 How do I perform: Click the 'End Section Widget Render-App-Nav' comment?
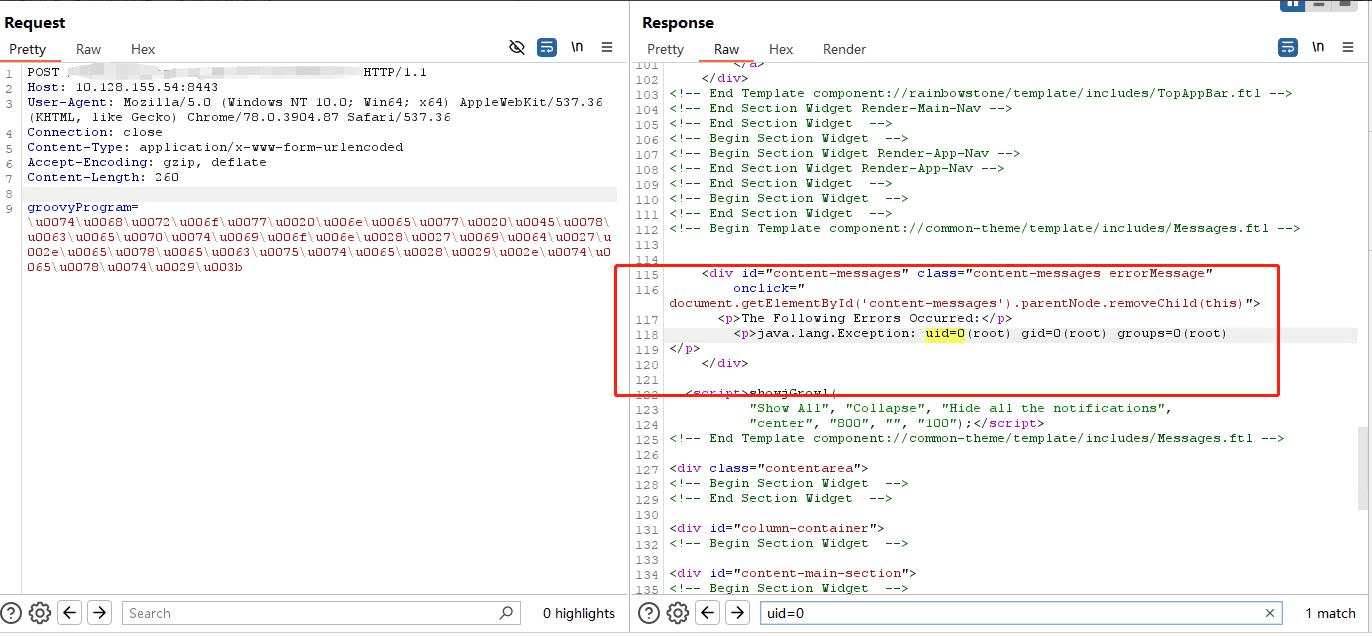coord(837,168)
